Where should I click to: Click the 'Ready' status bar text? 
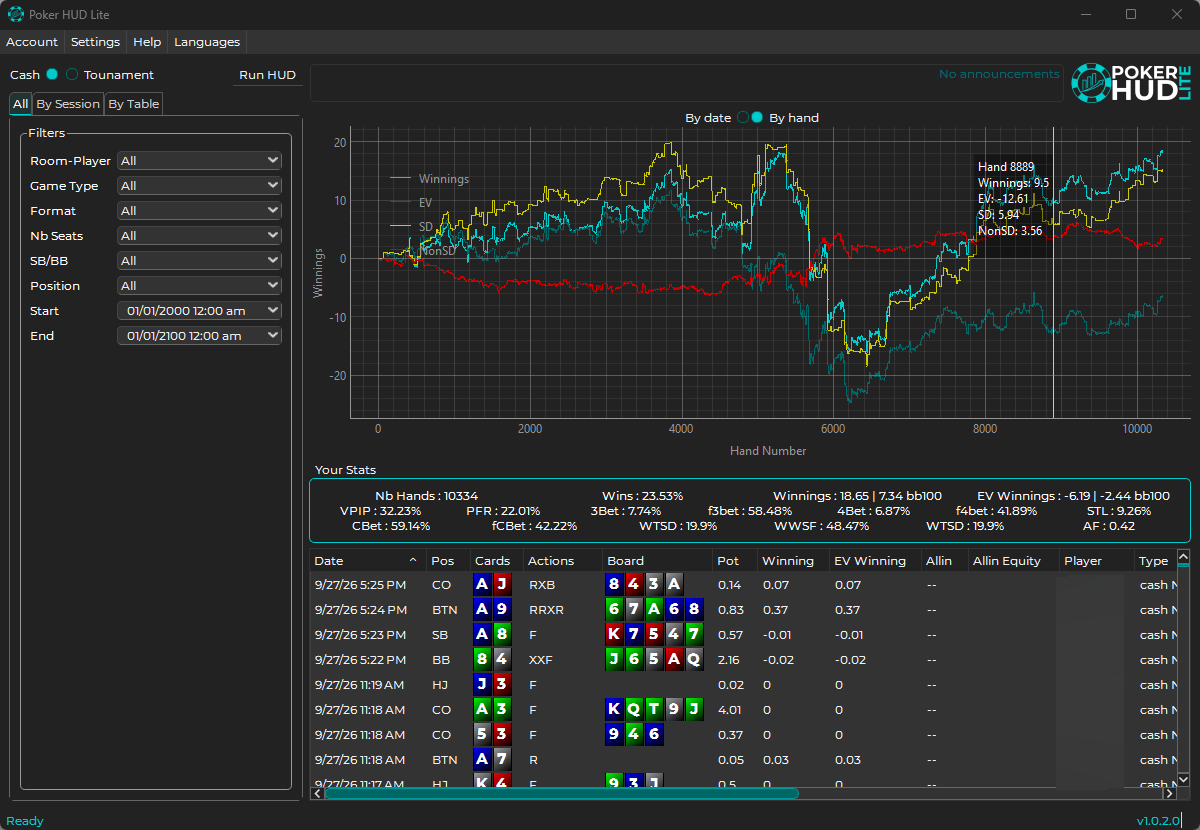pyautogui.click(x=25, y=821)
